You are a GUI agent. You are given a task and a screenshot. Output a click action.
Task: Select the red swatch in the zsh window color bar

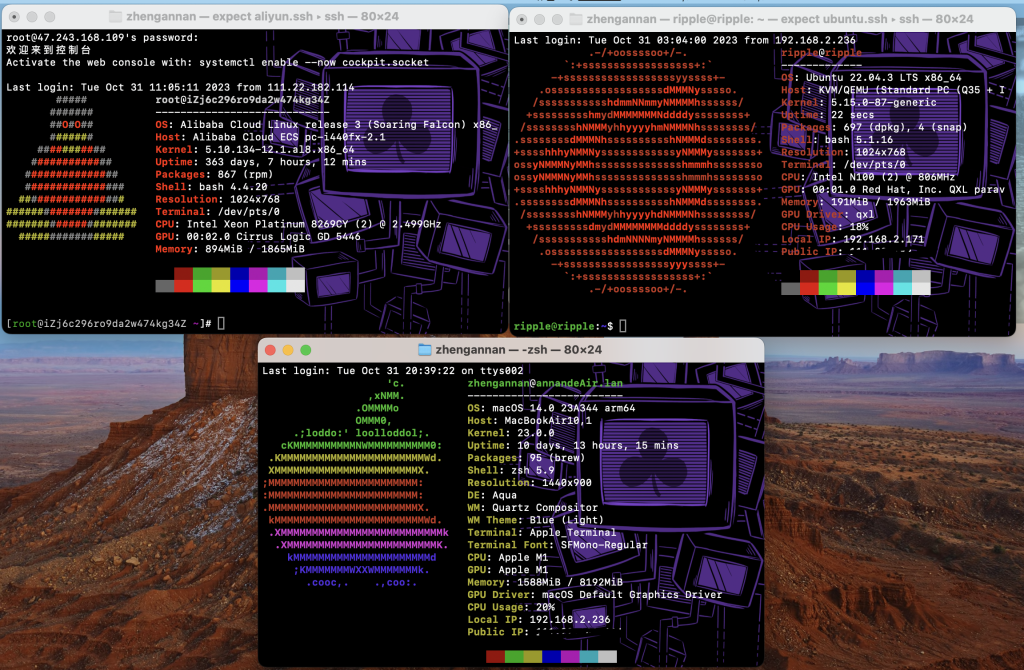click(495, 656)
